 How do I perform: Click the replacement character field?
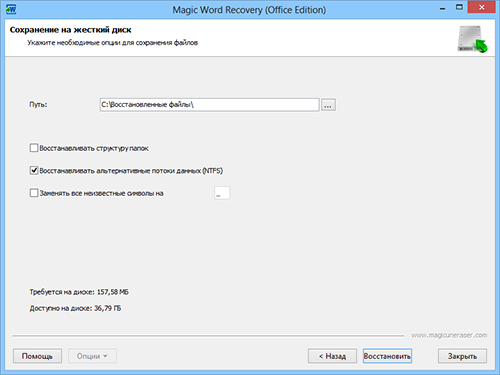click(222, 193)
